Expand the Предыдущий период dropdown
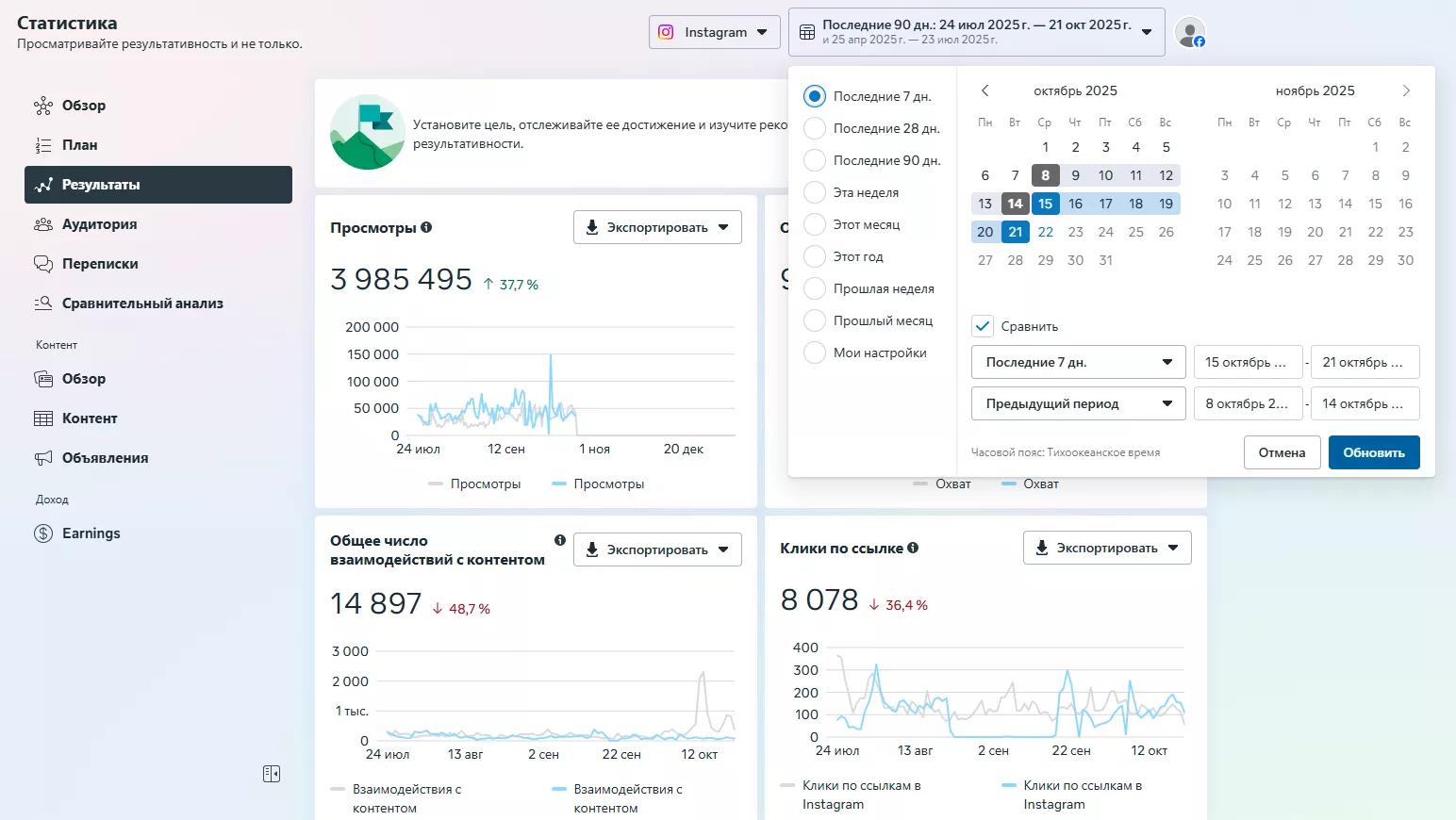The image size is (1456, 820). coord(1078,403)
